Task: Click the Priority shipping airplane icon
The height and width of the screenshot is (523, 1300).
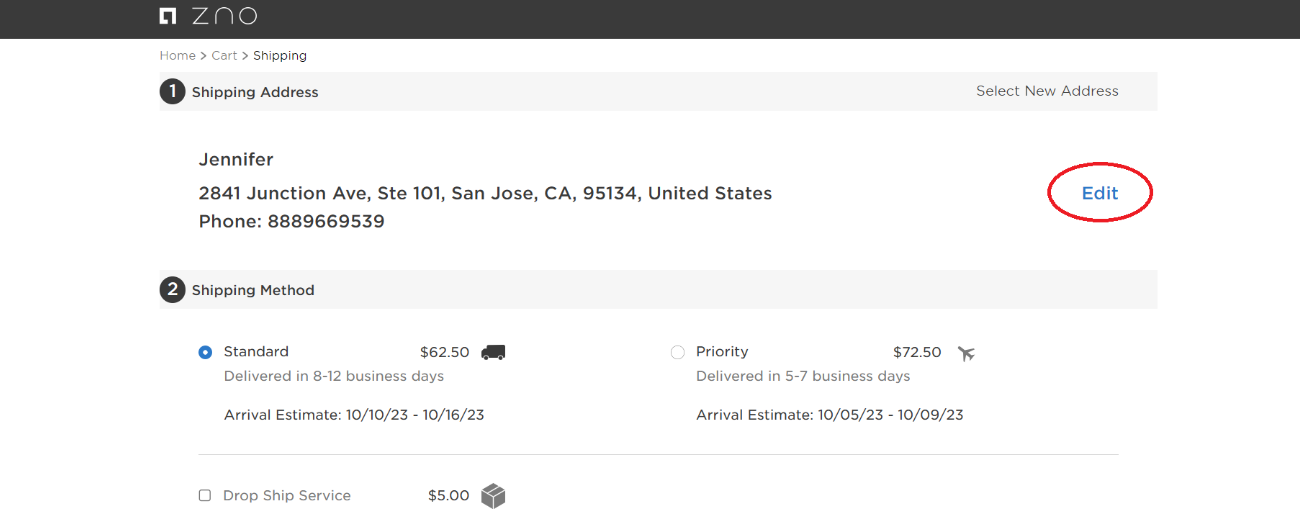Action: coord(966,353)
